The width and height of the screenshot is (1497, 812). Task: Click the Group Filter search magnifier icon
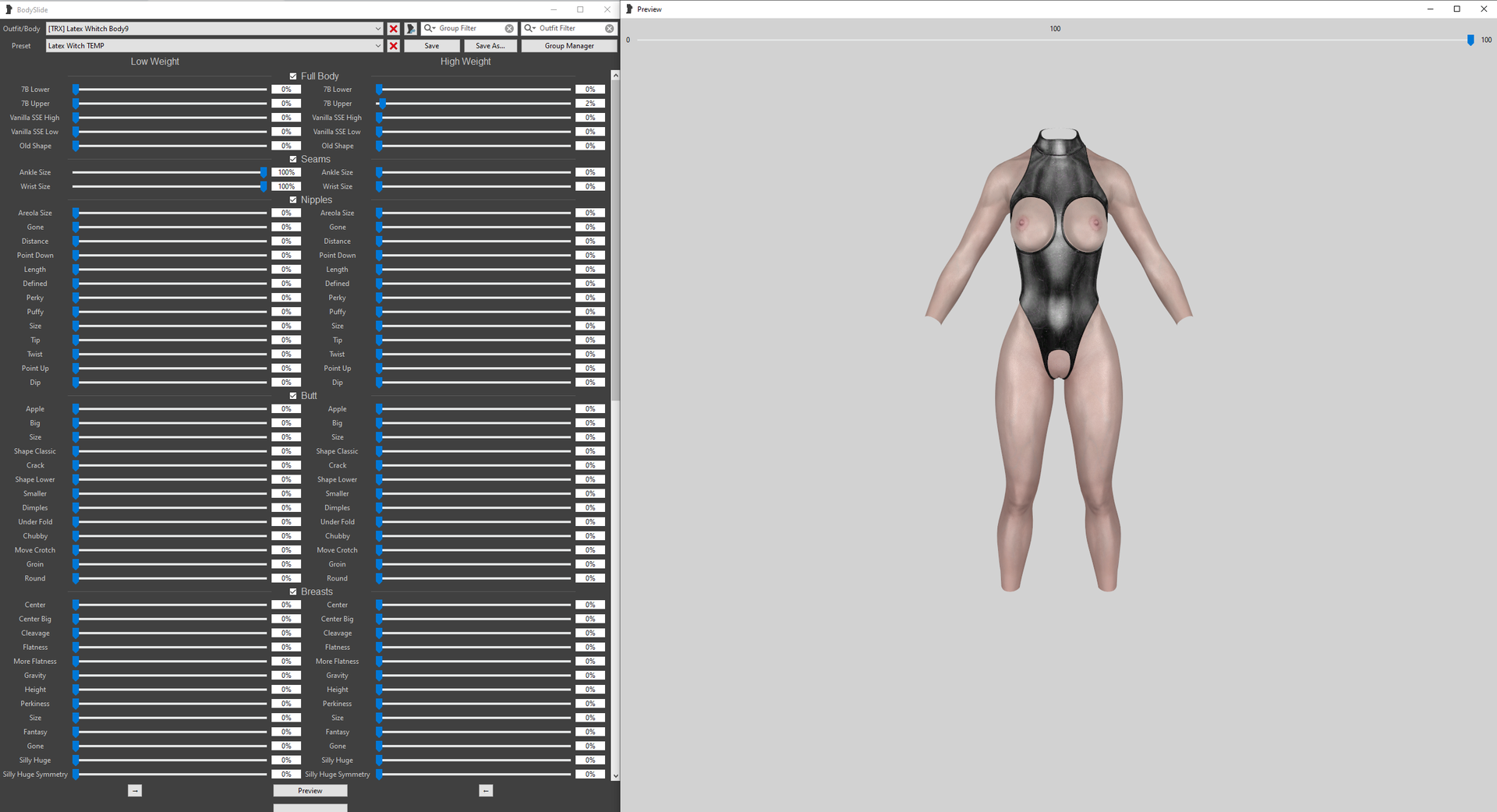pyautogui.click(x=429, y=28)
